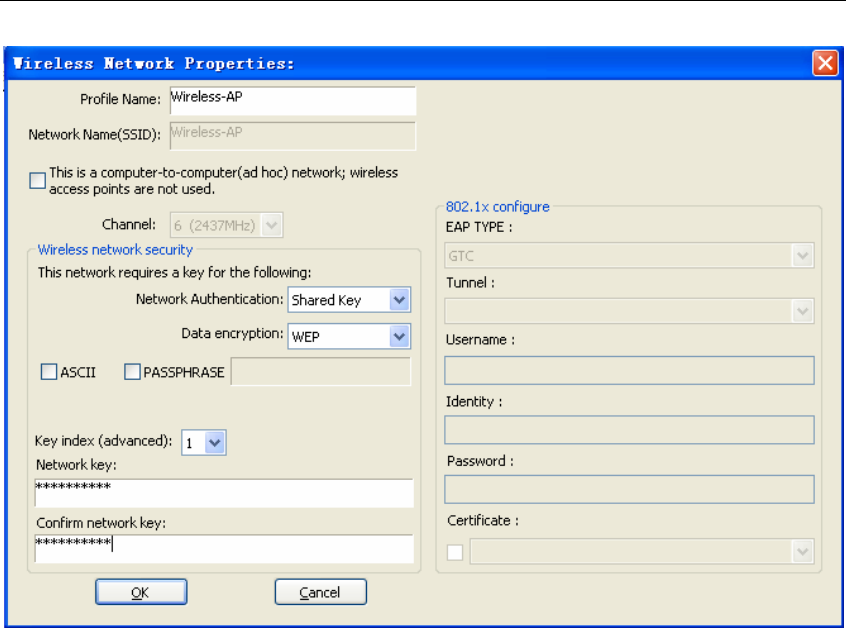Enable the computer-to-computer (ad hoc) network checkbox

[38, 181]
